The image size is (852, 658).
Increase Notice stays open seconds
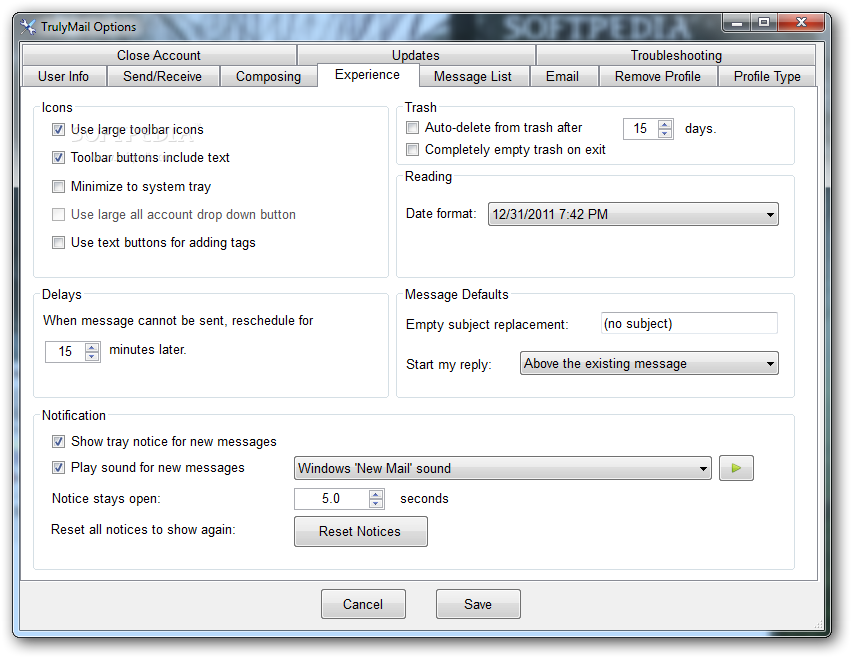click(375, 494)
